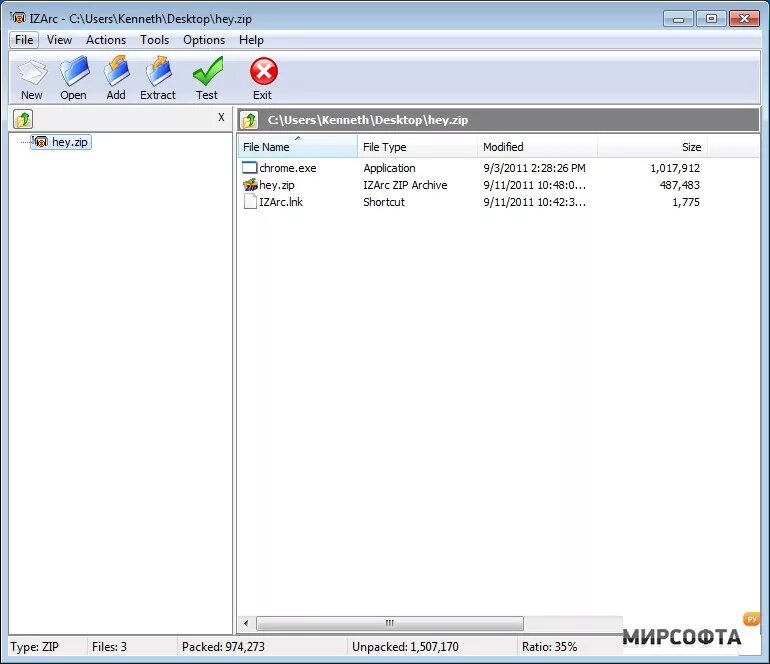
Task: Open the Options menu
Action: pos(204,40)
